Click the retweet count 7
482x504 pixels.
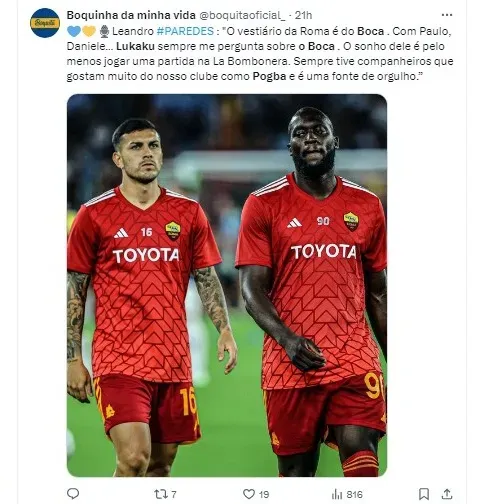pyautogui.click(x=174, y=494)
